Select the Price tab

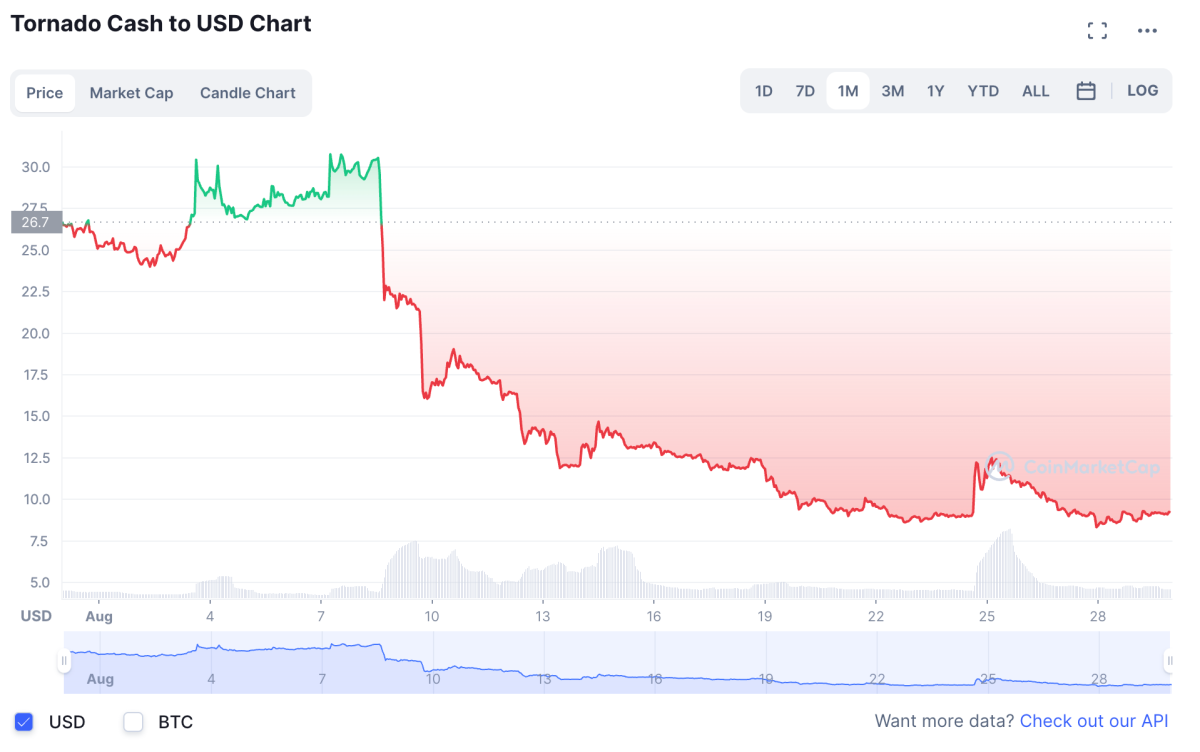(x=44, y=93)
